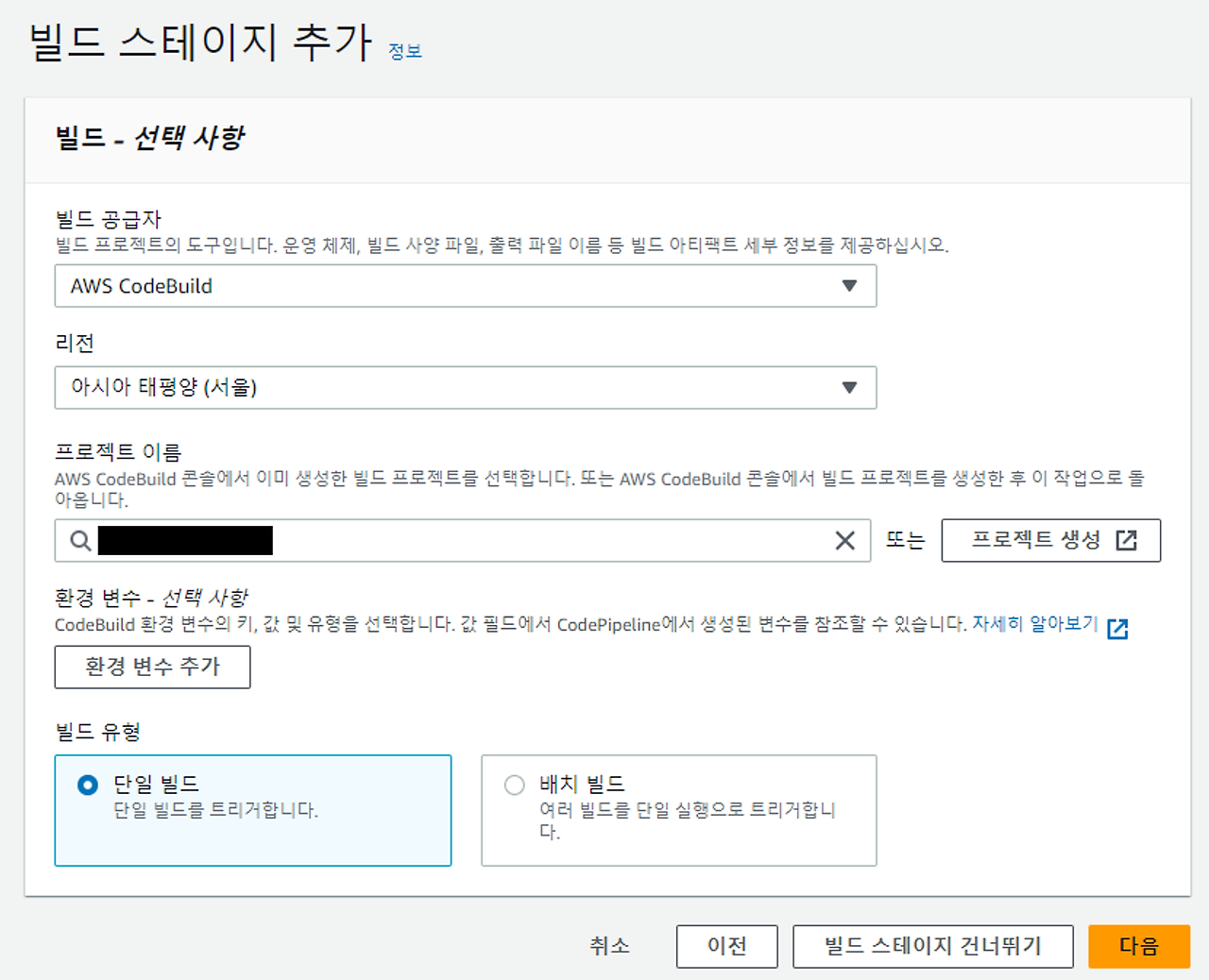This screenshot has height=980, width=1209.
Task: Click the orange 다음 button
Action: (x=1139, y=946)
